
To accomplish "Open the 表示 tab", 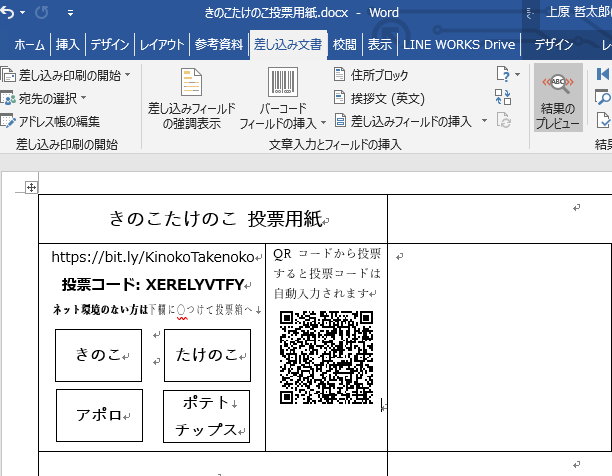I will point(379,44).
